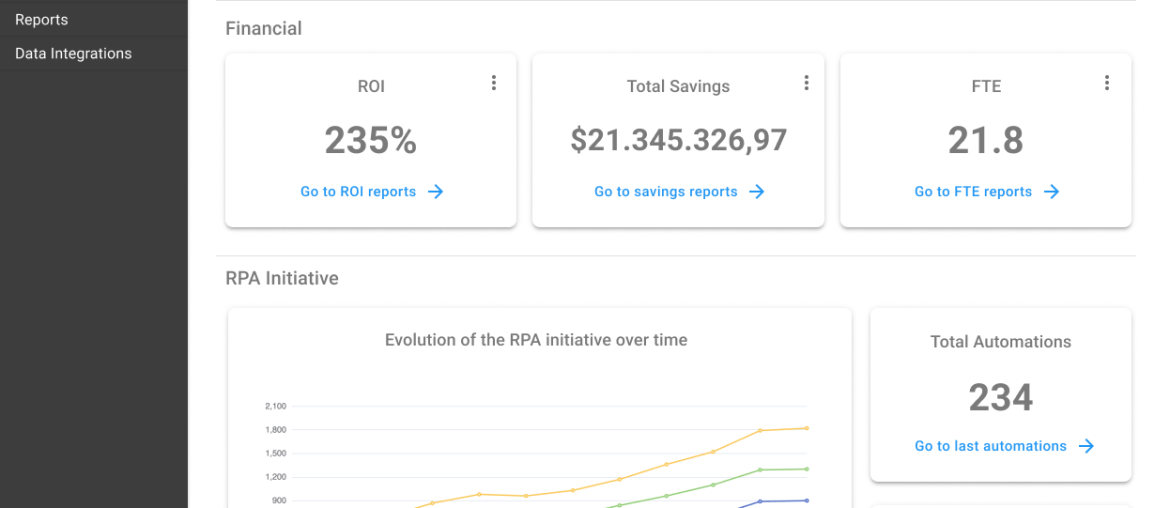
Task: Open the ROI card options menu
Action: (x=493, y=83)
